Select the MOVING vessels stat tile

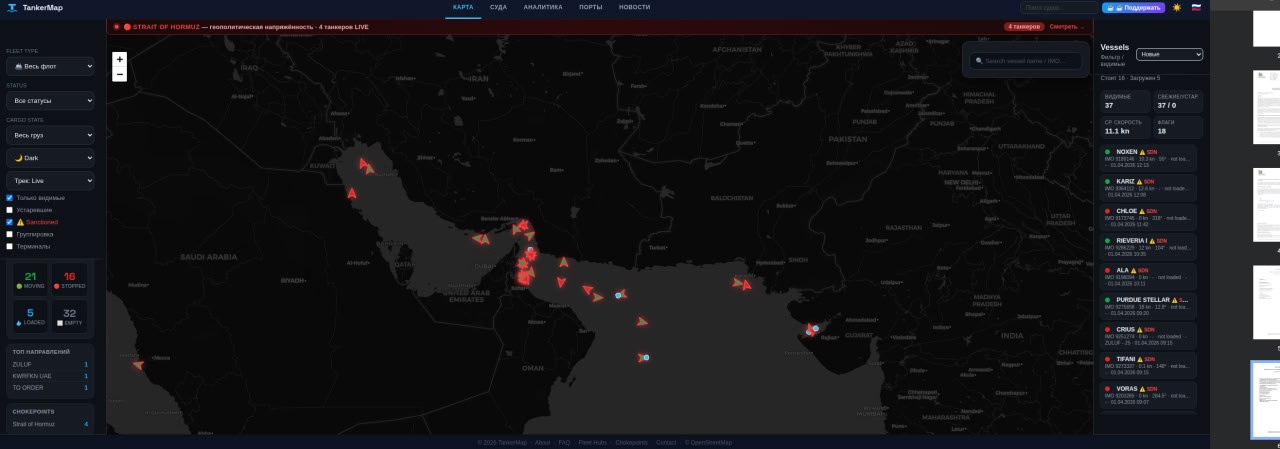(30, 280)
